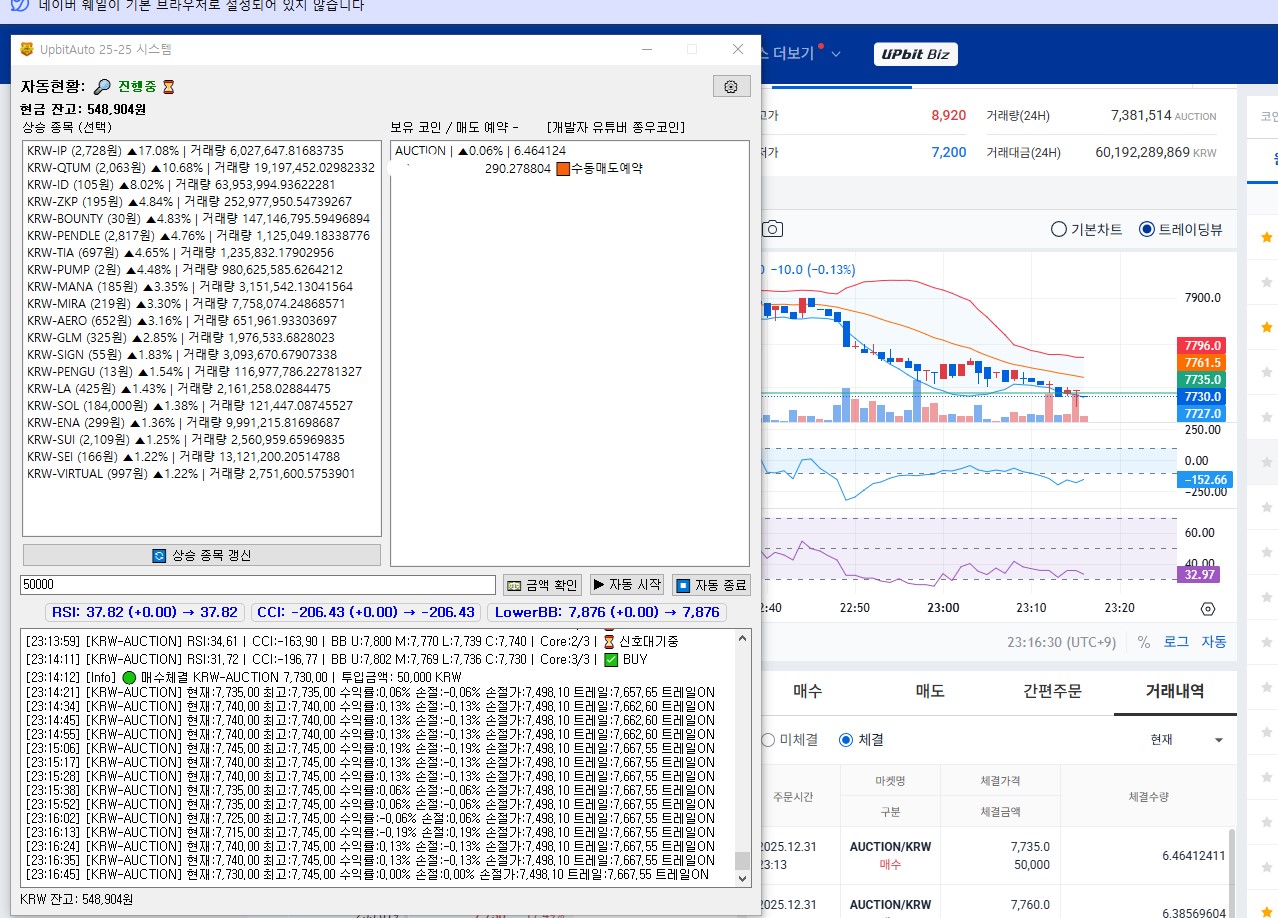Select the 트레이딩뷰 radio button
This screenshot has height=918, width=1278.
[1147, 229]
